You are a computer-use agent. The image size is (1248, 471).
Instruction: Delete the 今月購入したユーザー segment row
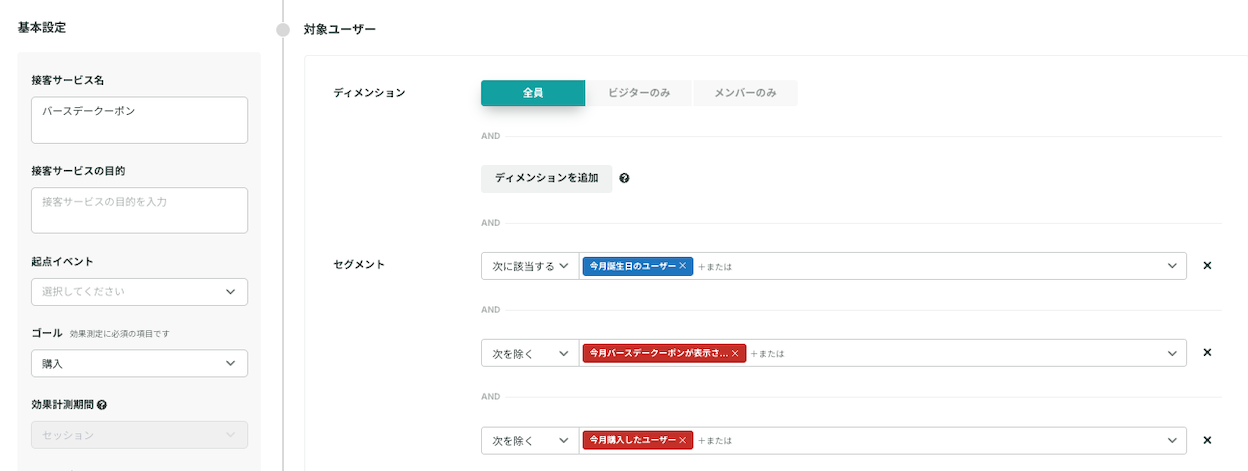[1207, 440]
